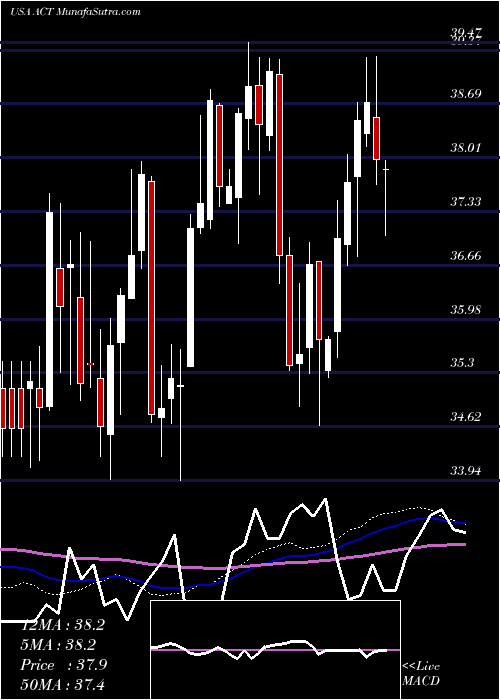Click the 12MA : 38.2 readout

tap(63, 625)
